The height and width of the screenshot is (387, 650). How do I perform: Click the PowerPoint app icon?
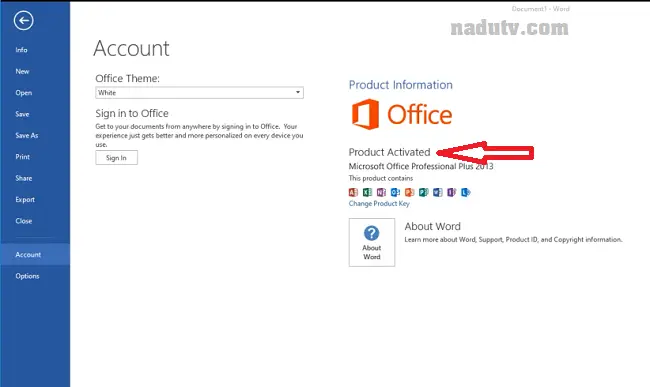tap(410, 192)
